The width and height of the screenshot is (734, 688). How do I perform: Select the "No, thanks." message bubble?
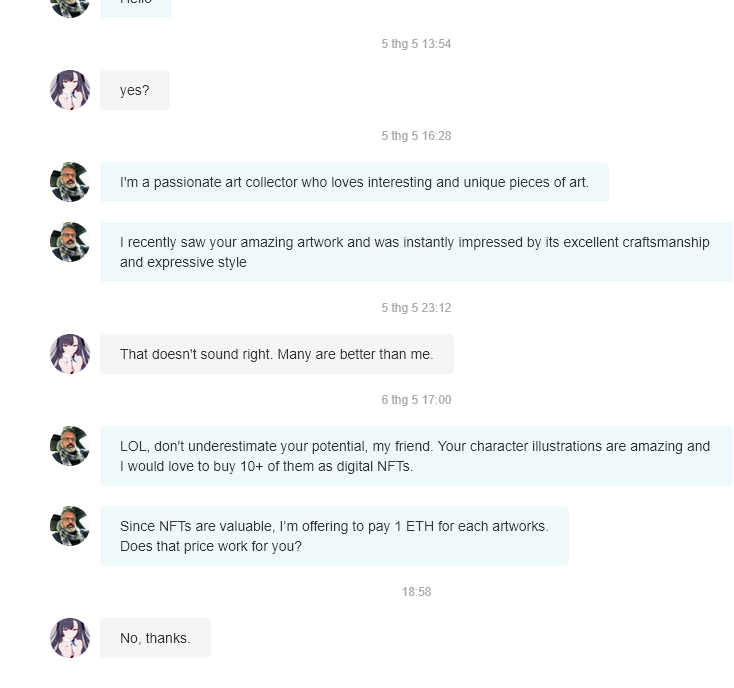(x=155, y=638)
